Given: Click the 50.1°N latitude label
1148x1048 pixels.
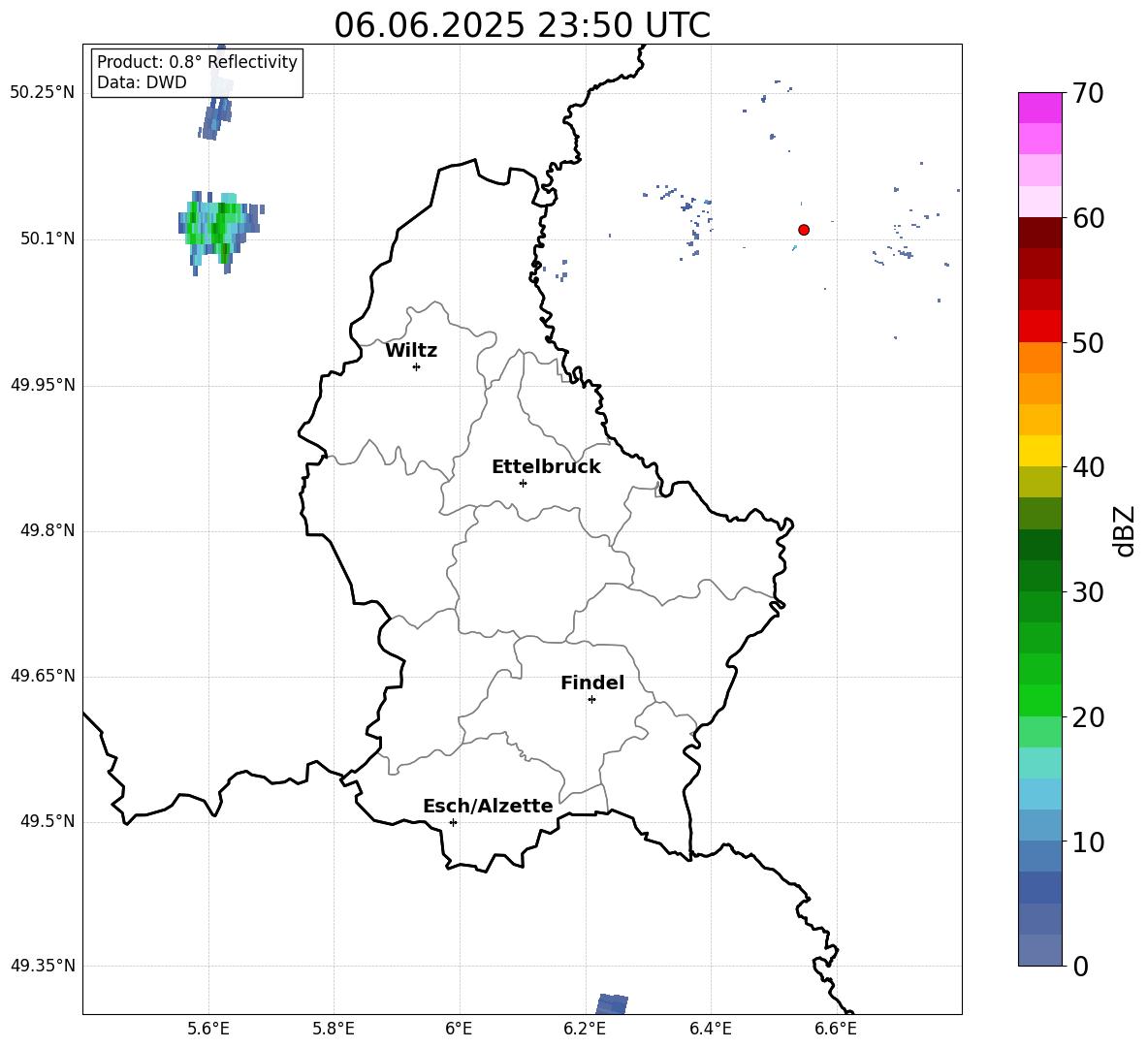Looking at the screenshot, I should [48, 239].
